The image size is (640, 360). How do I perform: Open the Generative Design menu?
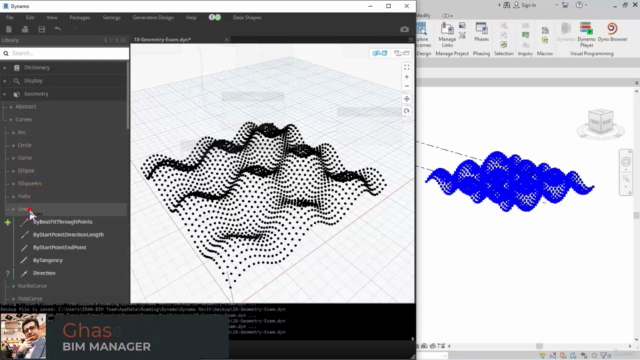click(x=153, y=18)
